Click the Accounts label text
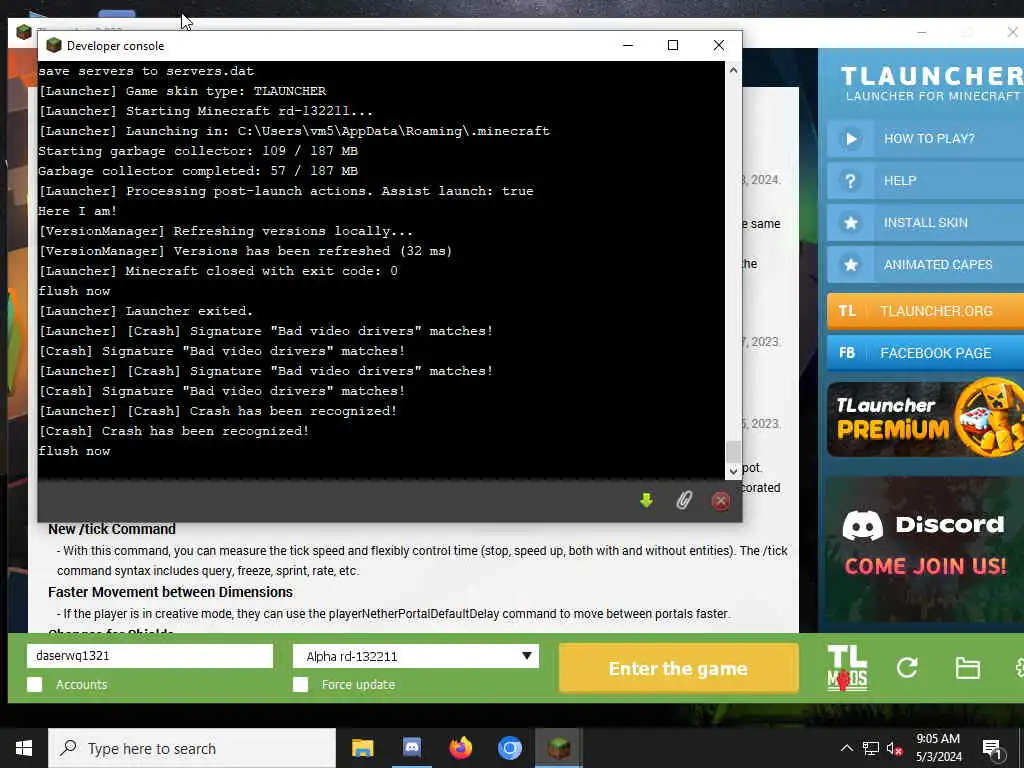Viewport: 1024px width, 768px height. [x=82, y=684]
